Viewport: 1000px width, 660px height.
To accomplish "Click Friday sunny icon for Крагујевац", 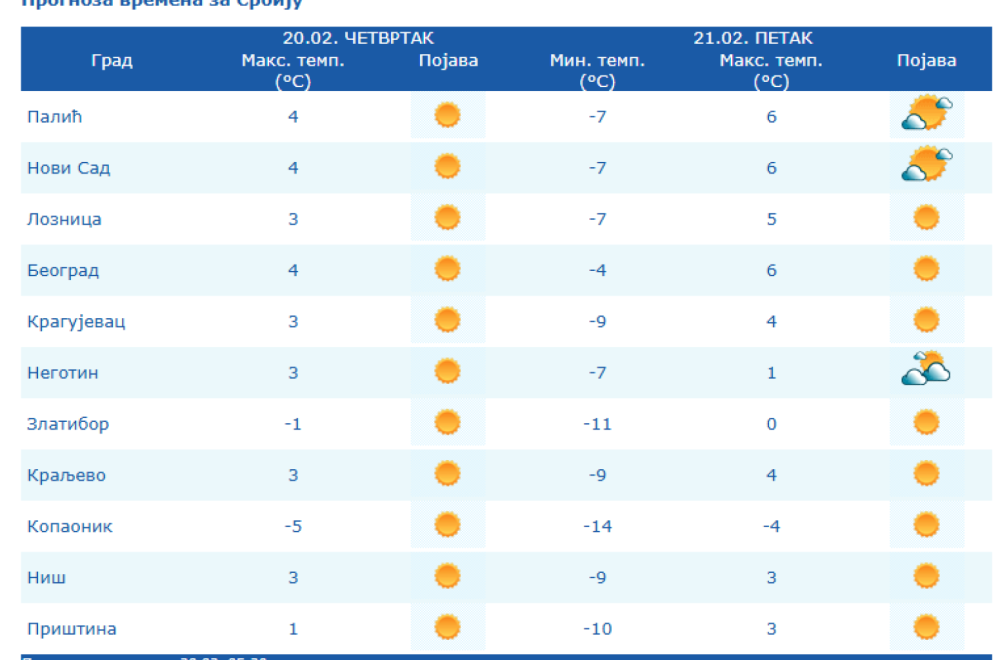I will pyautogui.click(x=926, y=321).
